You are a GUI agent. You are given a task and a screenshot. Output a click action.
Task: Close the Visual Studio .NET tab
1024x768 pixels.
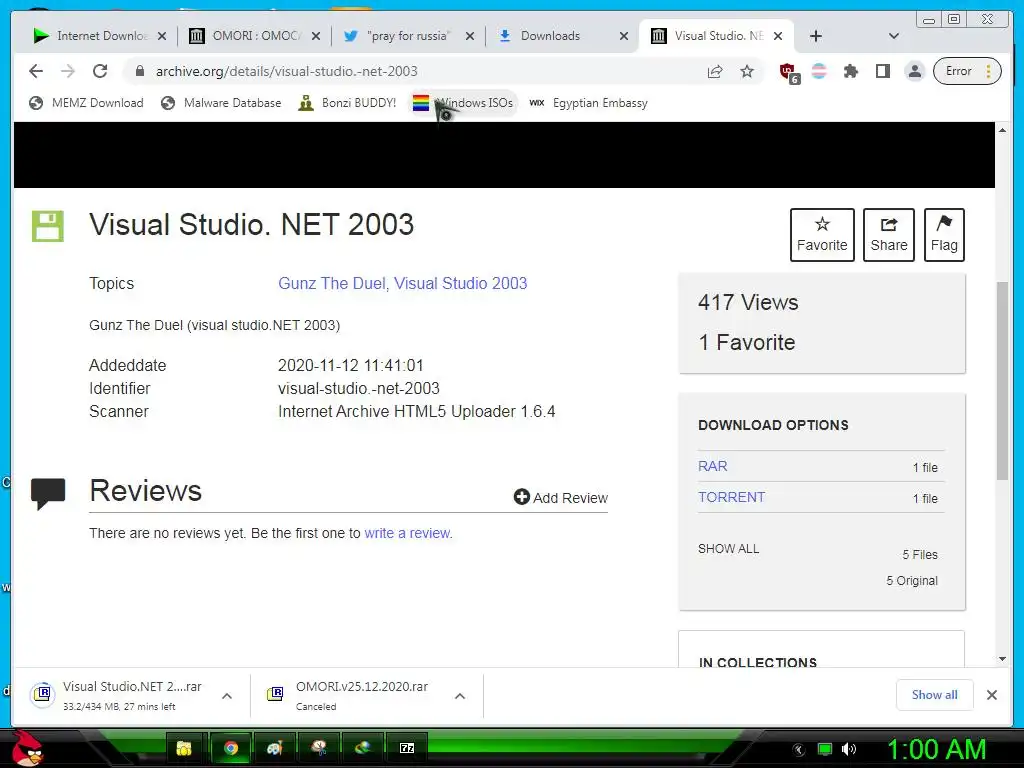778,36
